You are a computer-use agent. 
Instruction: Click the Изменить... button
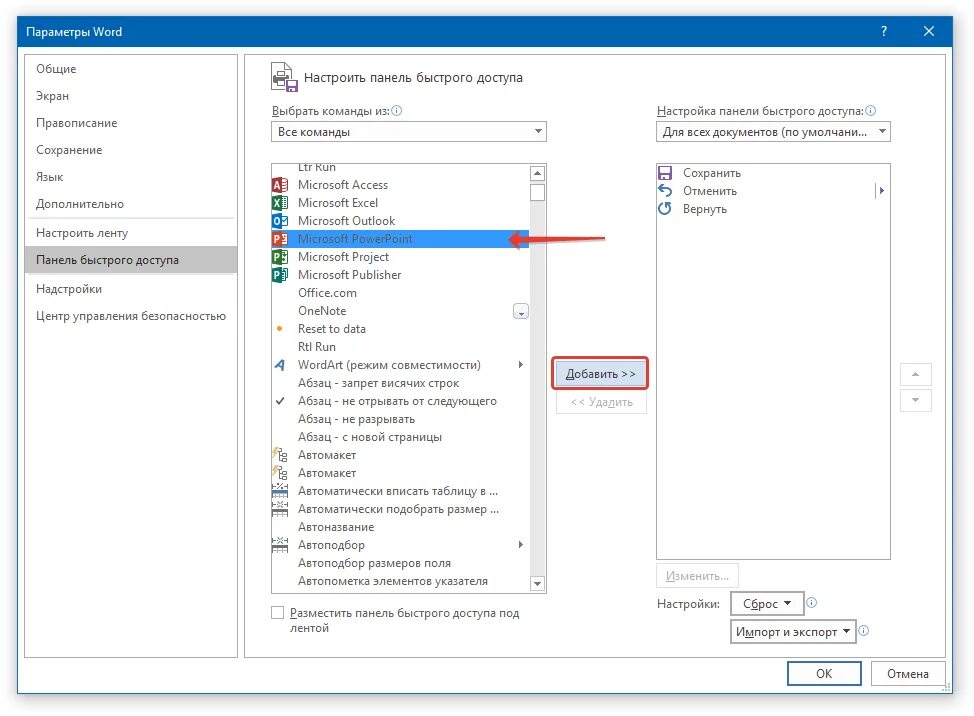[x=697, y=576]
